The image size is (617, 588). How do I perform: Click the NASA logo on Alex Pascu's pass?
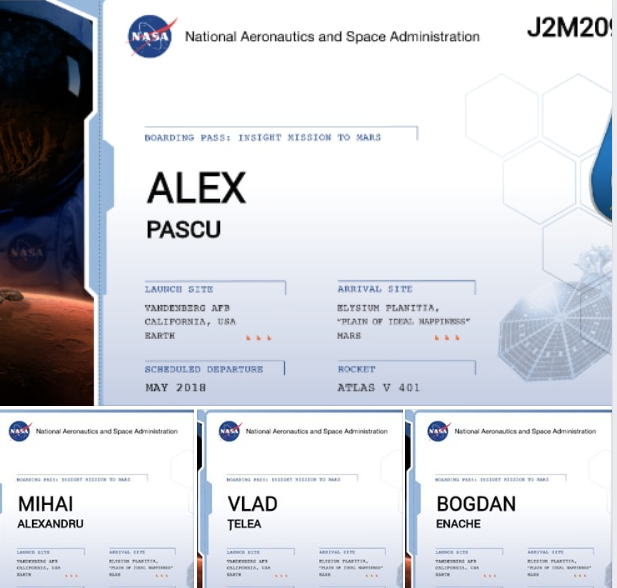click(x=151, y=36)
